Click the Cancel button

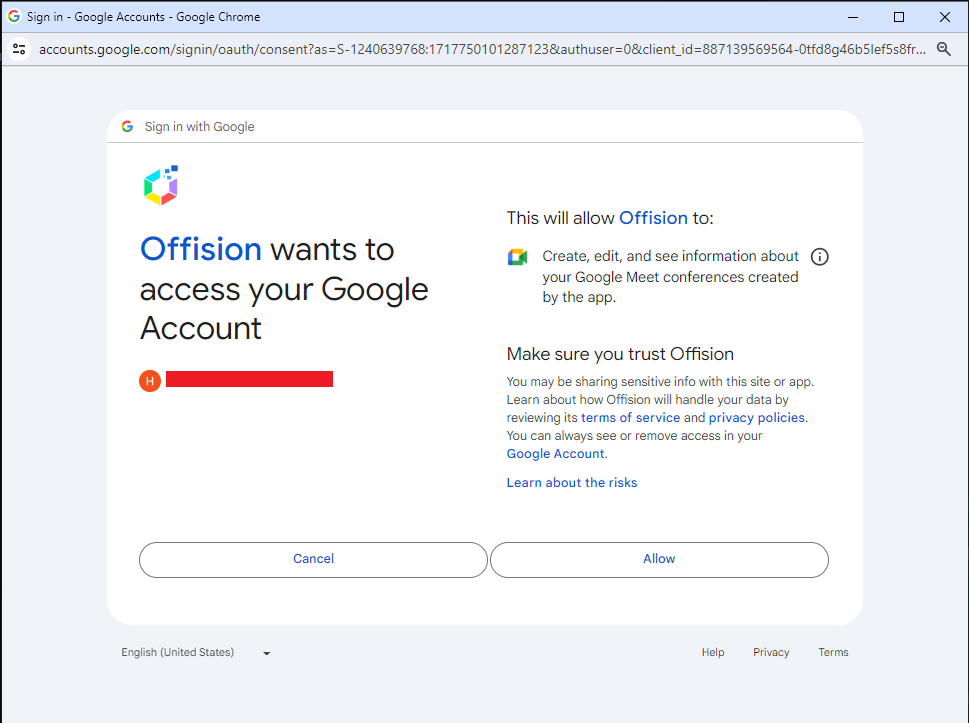(313, 559)
